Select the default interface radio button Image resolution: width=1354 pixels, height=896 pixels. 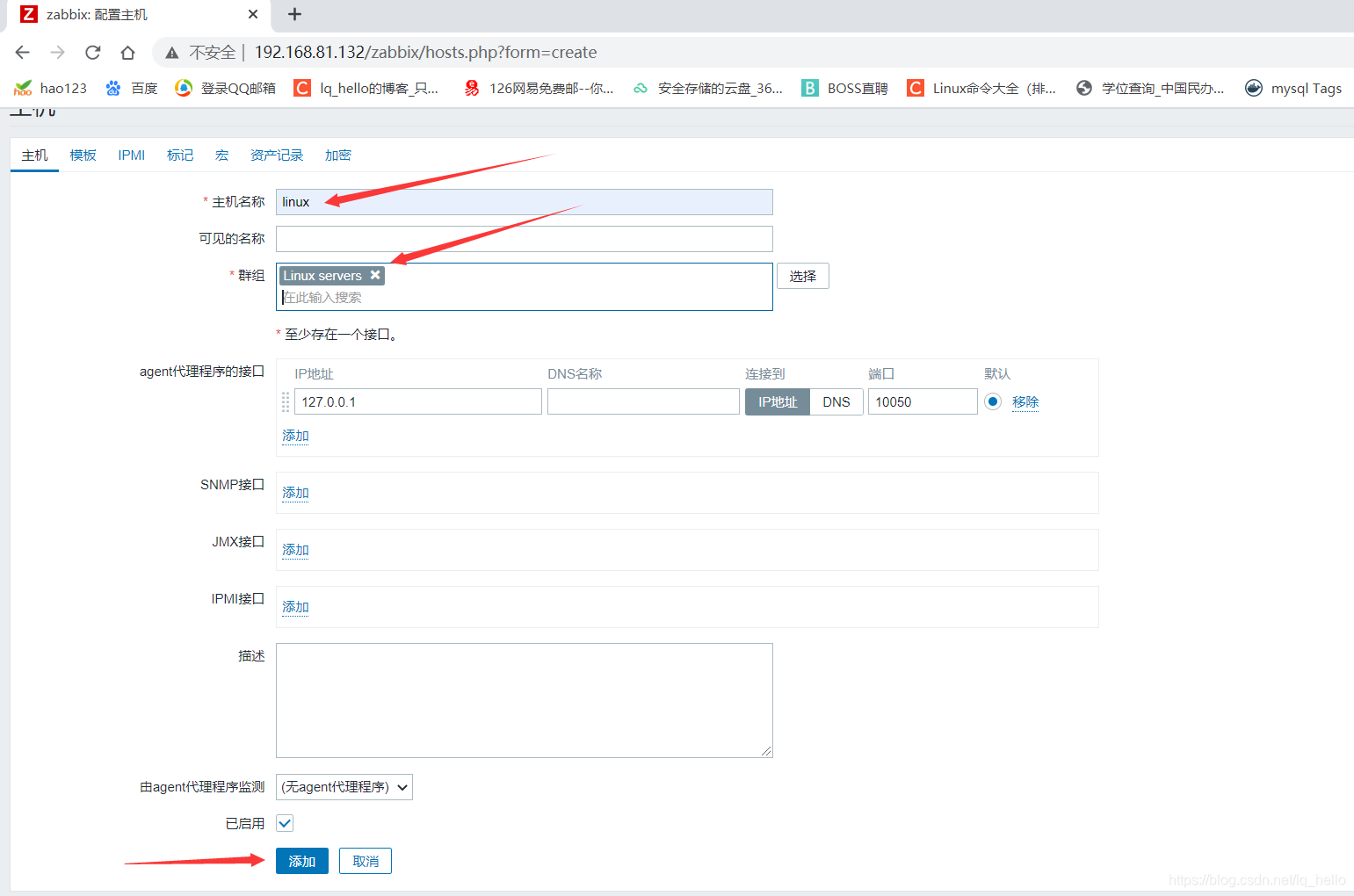pos(993,401)
